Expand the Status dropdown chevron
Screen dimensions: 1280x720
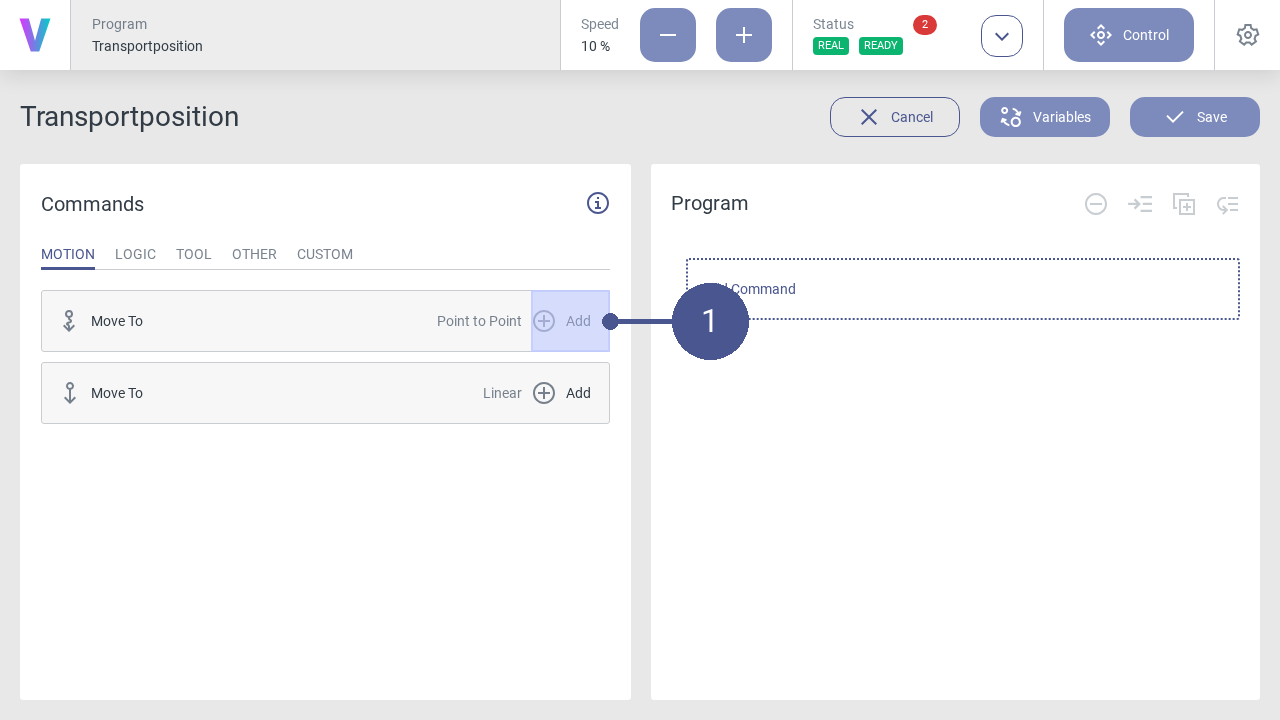1002,36
